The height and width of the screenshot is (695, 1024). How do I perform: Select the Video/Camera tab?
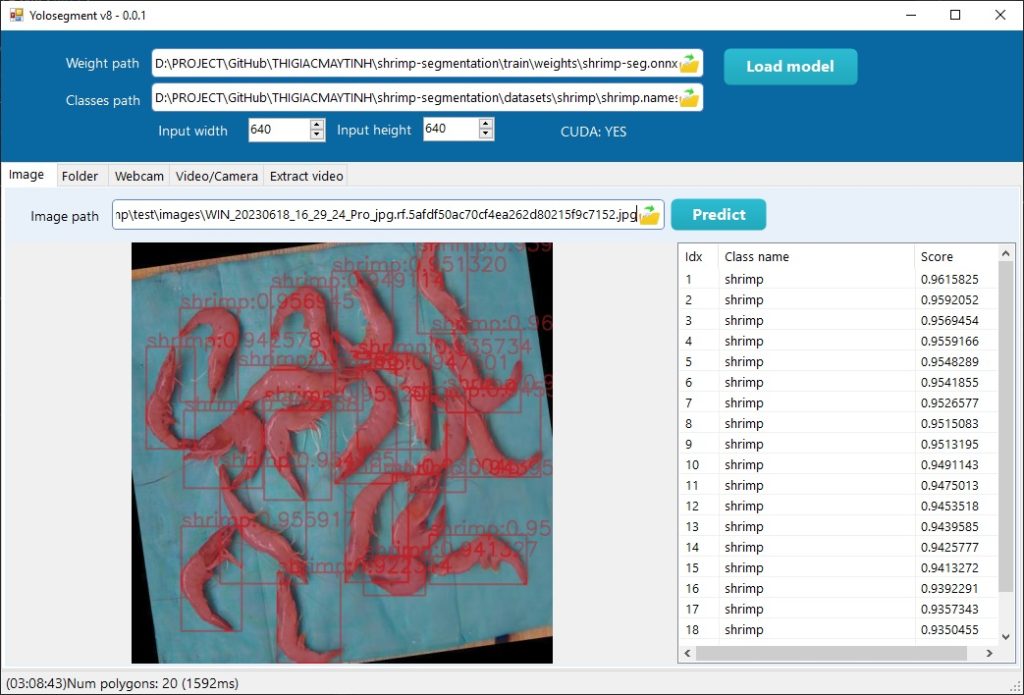pyautogui.click(x=216, y=175)
